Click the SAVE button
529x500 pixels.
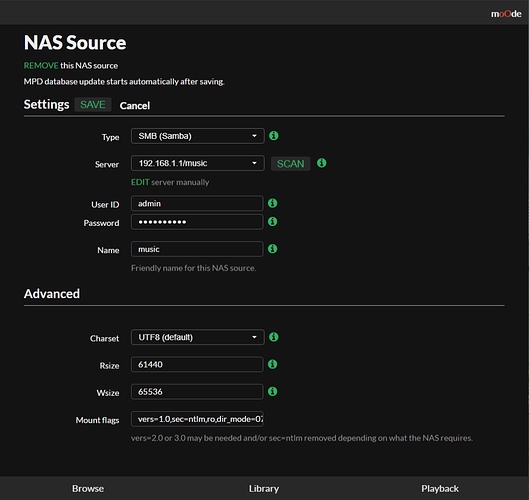click(93, 105)
